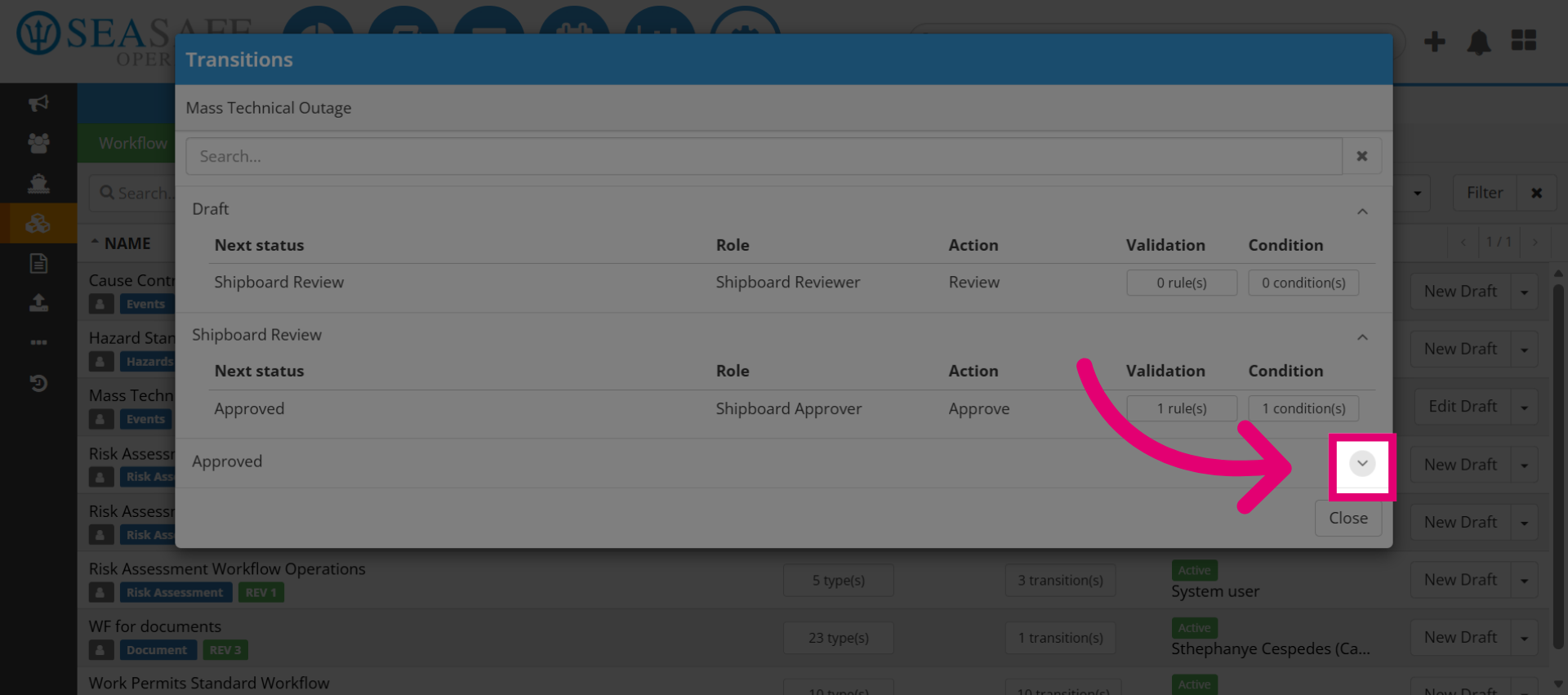Click the Events tag in Mass Technical row

[x=145, y=419]
